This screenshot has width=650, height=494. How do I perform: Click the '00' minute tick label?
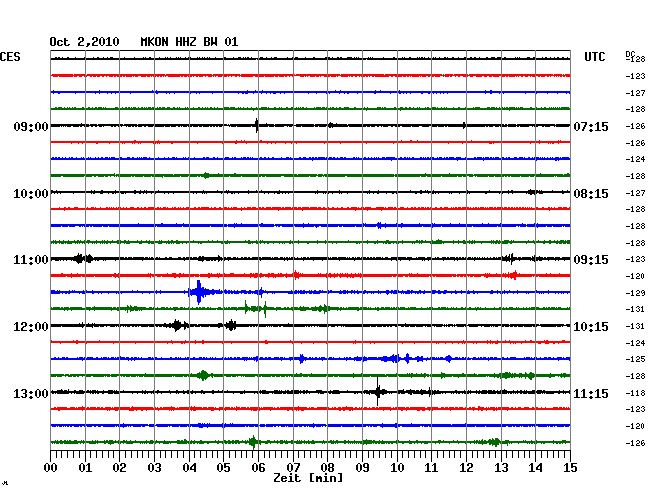(51, 467)
